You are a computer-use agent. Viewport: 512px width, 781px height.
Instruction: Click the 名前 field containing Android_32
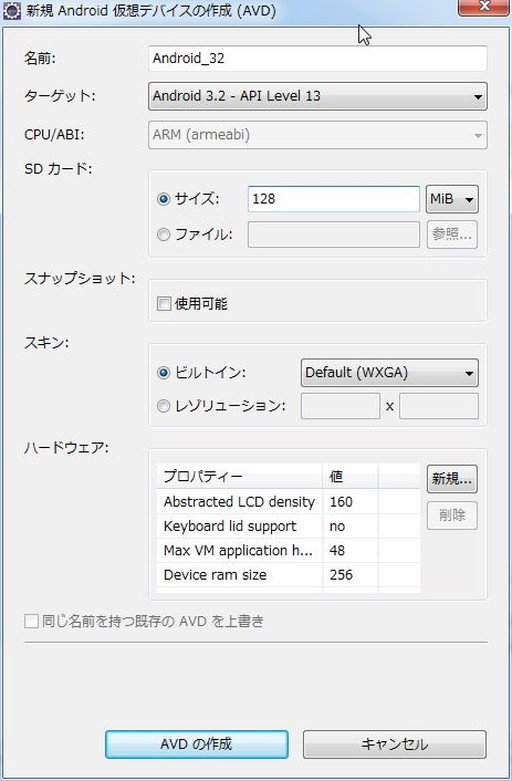317,58
